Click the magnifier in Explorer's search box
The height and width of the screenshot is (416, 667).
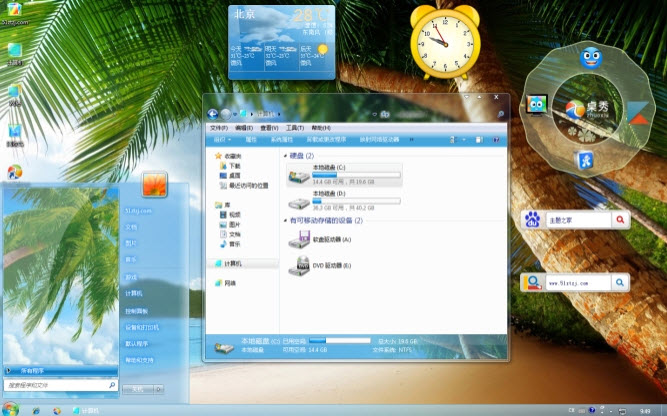point(501,114)
